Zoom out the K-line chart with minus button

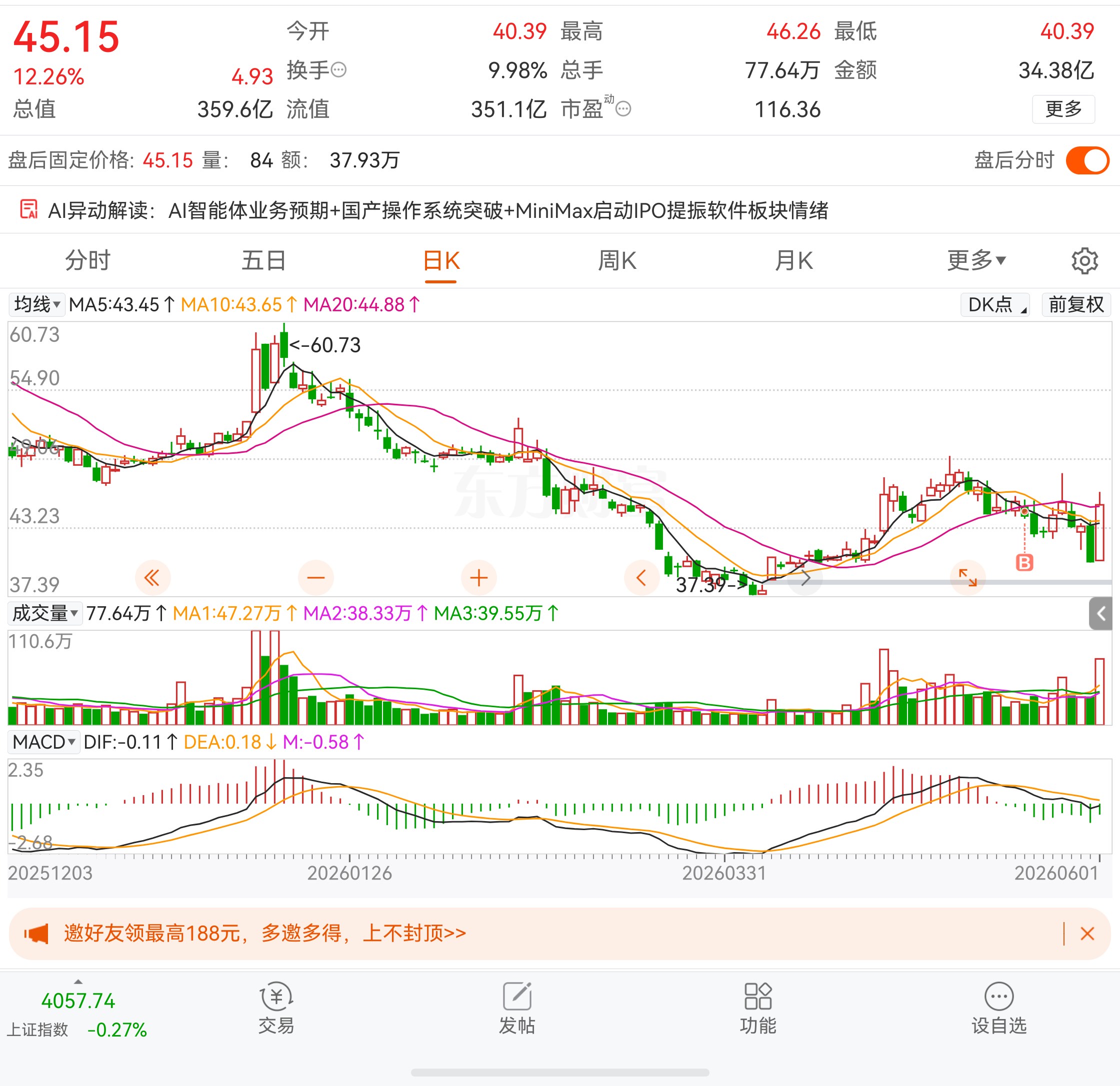315,578
